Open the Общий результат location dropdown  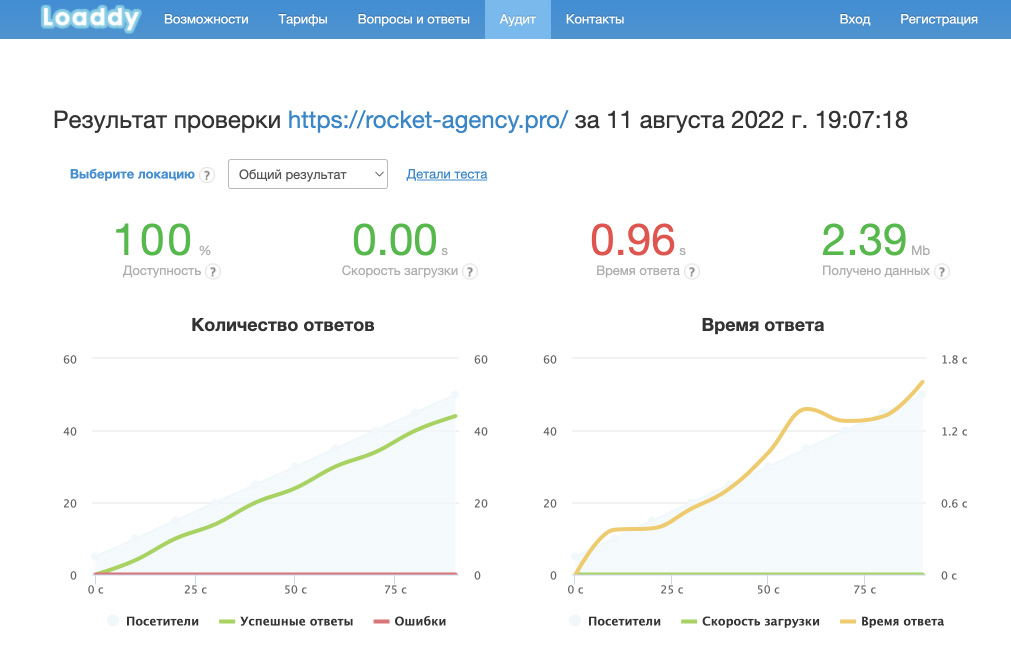coord(308,174)
